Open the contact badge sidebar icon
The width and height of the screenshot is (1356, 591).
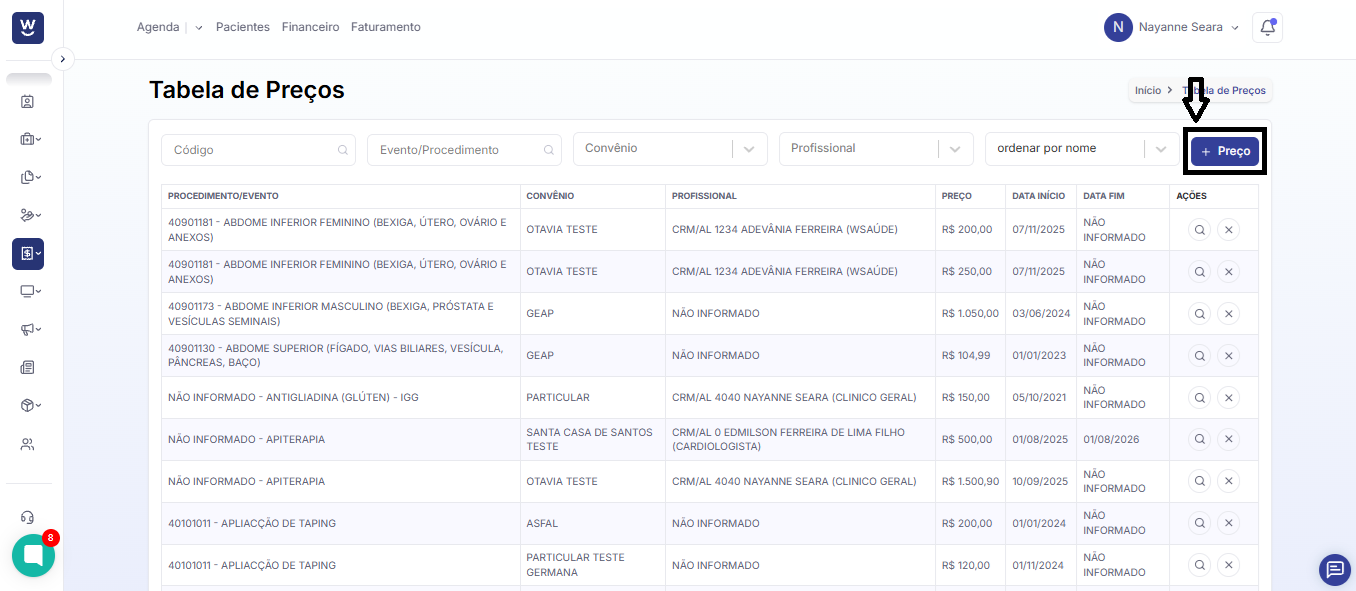(28, 101)
